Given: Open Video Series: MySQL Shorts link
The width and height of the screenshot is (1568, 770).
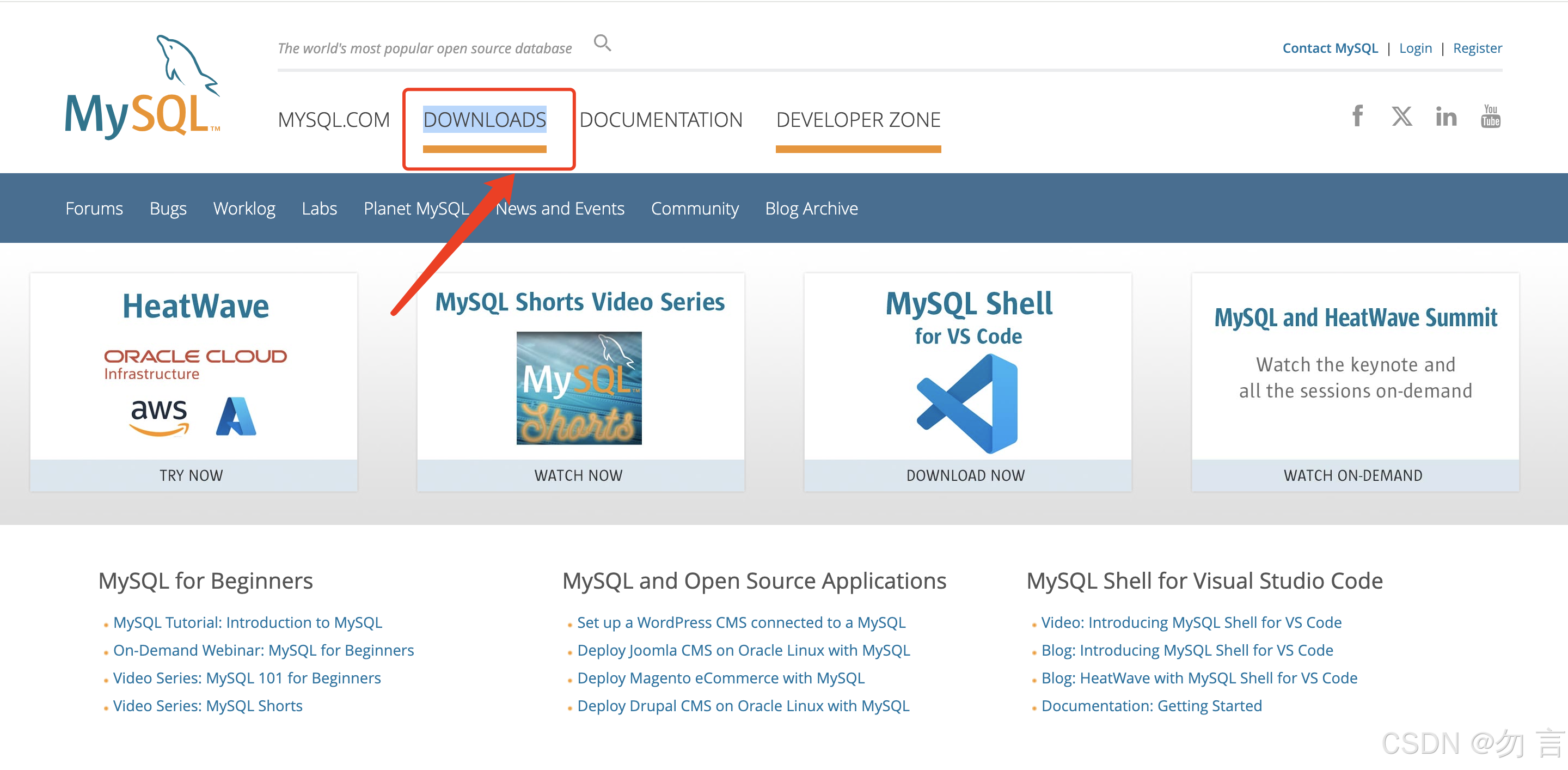Looking at the screenshot, I should [207, 706].
